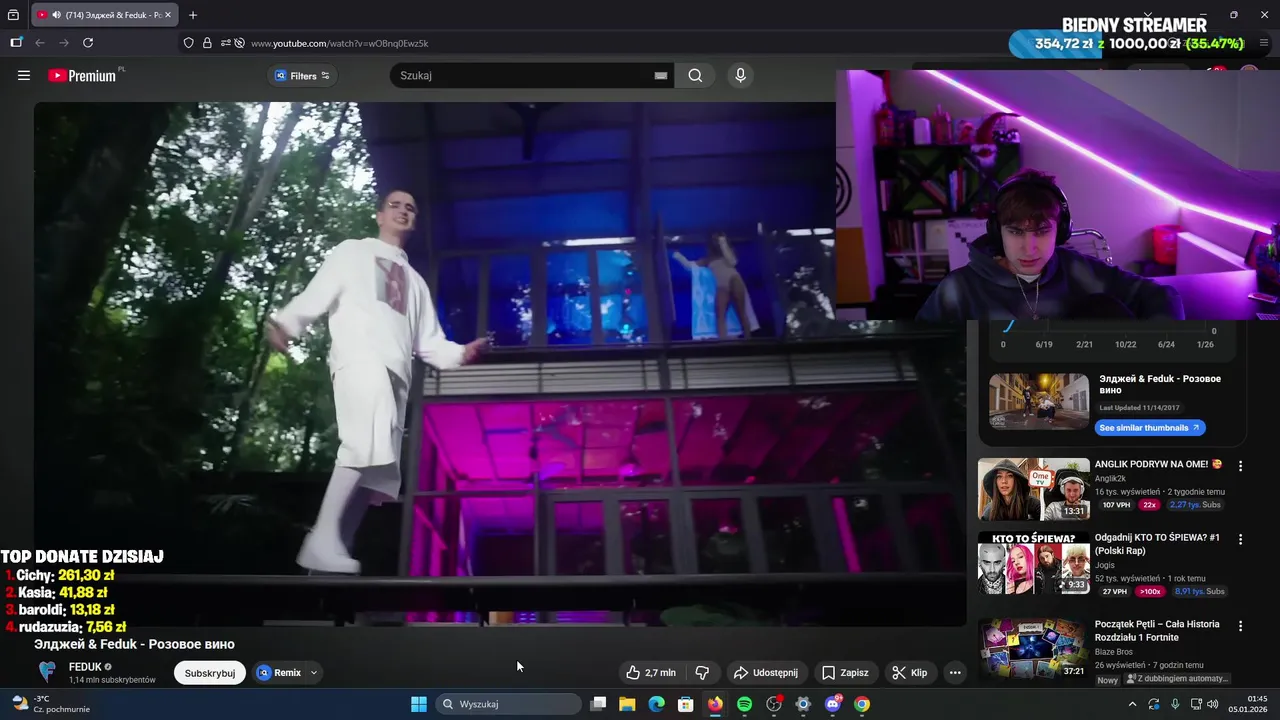Go back in browser history

[x=40, y=43]
